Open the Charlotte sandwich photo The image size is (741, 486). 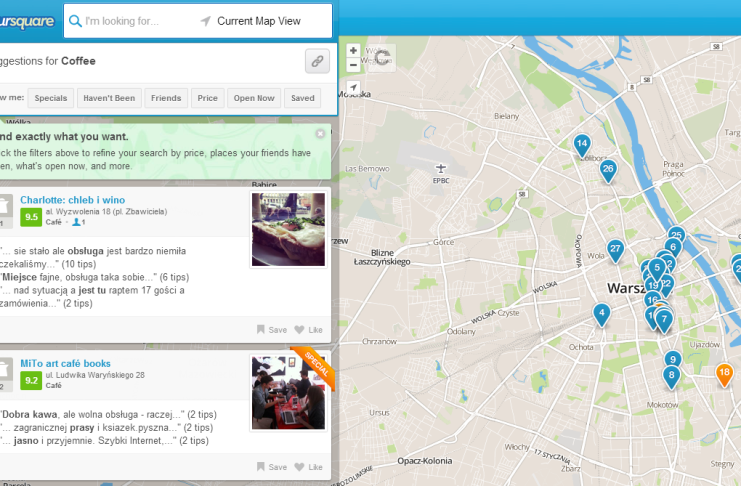(288, 229)
